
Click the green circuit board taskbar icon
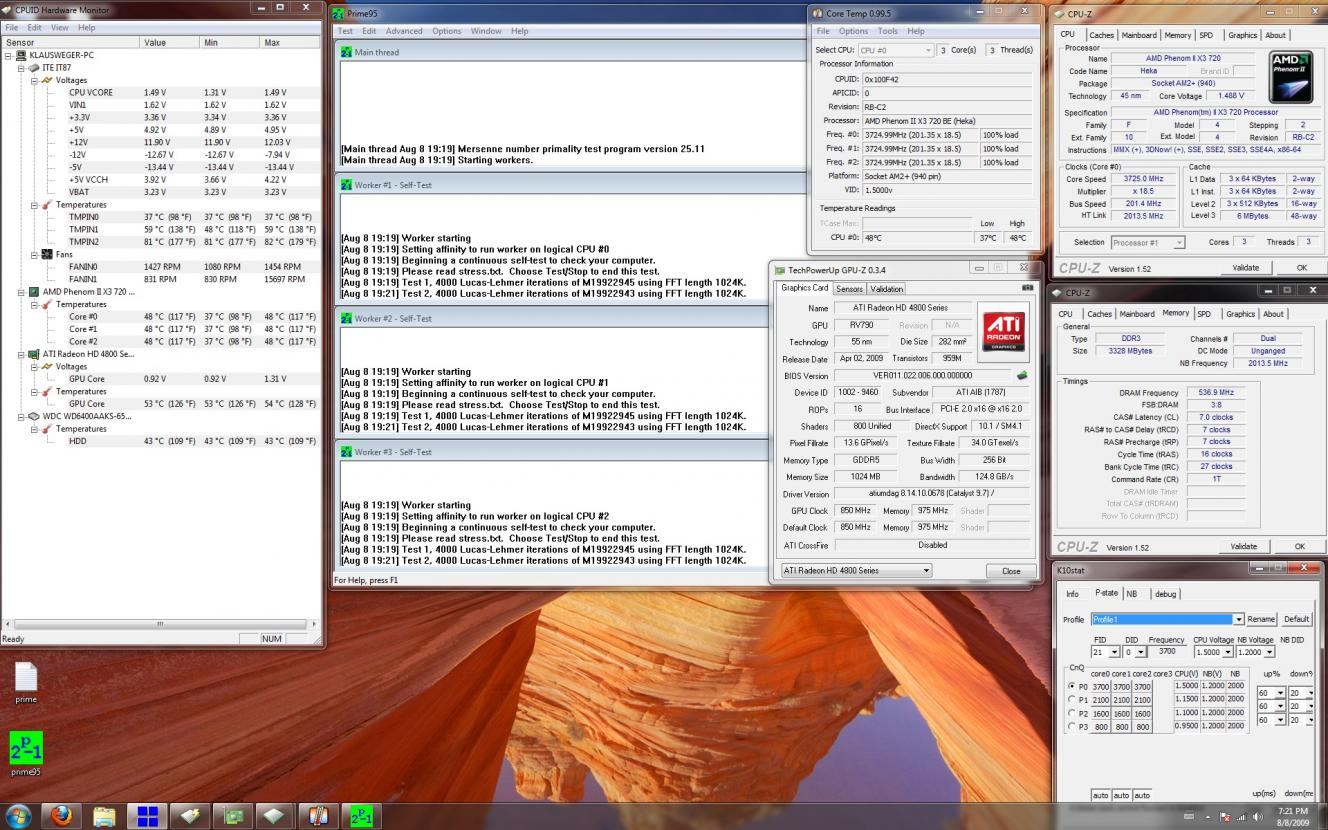tap(233, 816)
